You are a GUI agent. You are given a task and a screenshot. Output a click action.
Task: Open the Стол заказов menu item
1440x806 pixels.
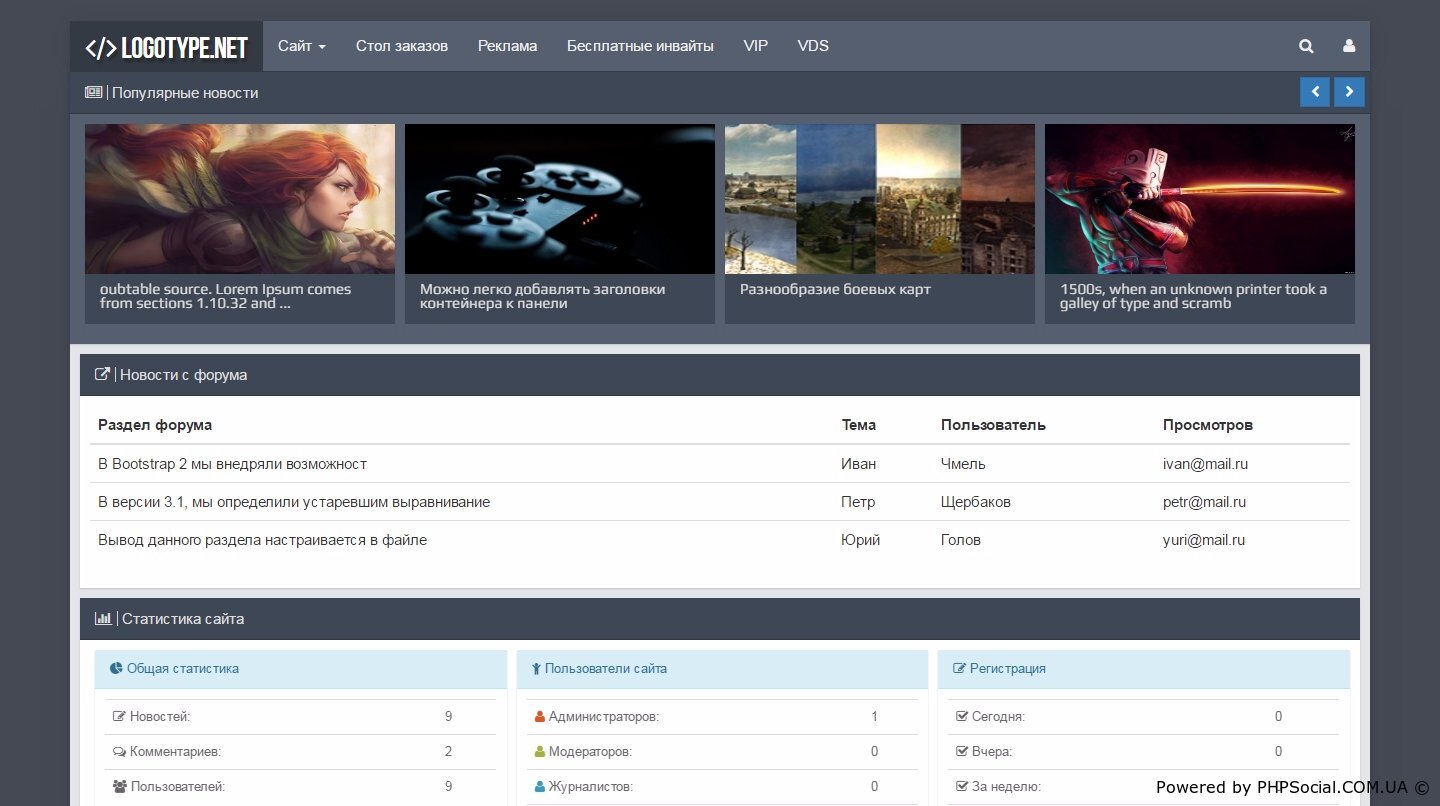point(401,46)
